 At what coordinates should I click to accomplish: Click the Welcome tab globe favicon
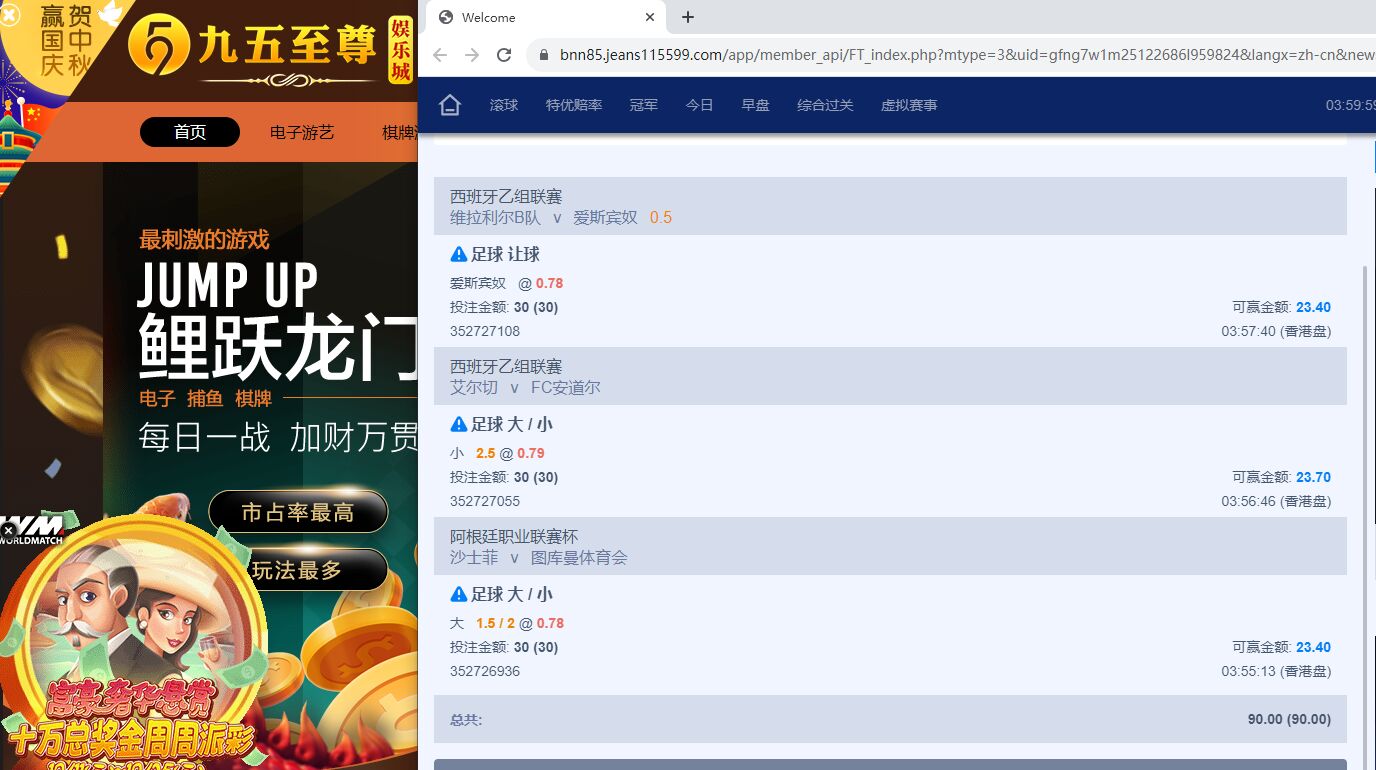[446, 17]
